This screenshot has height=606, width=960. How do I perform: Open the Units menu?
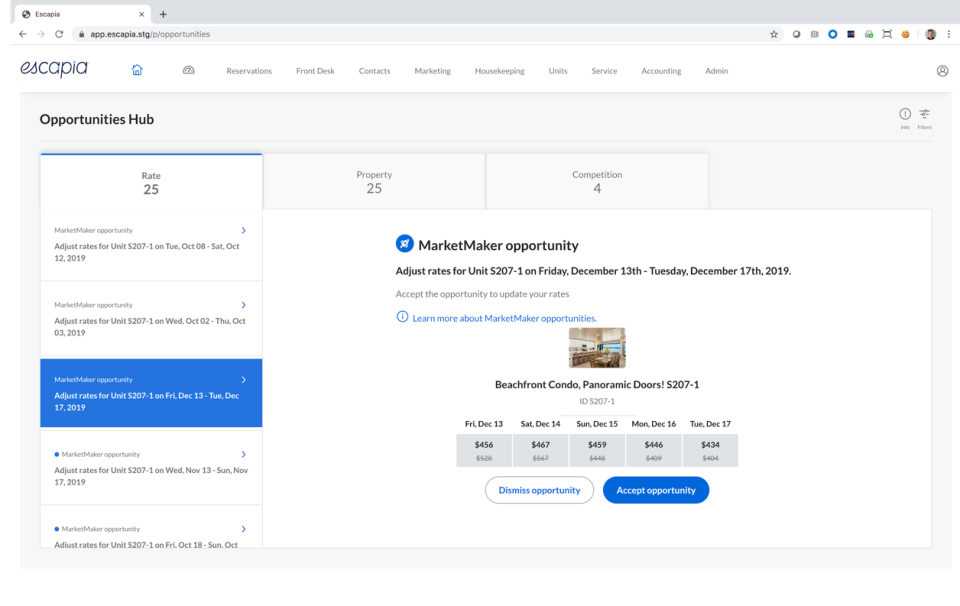[558, 71]
